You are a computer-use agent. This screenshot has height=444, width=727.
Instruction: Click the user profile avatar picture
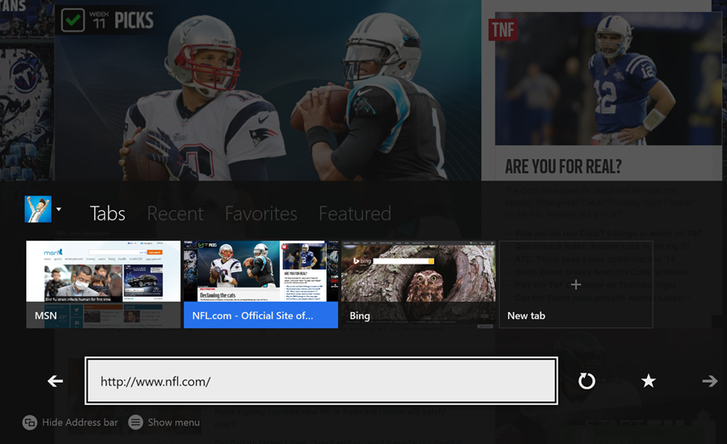37,209
